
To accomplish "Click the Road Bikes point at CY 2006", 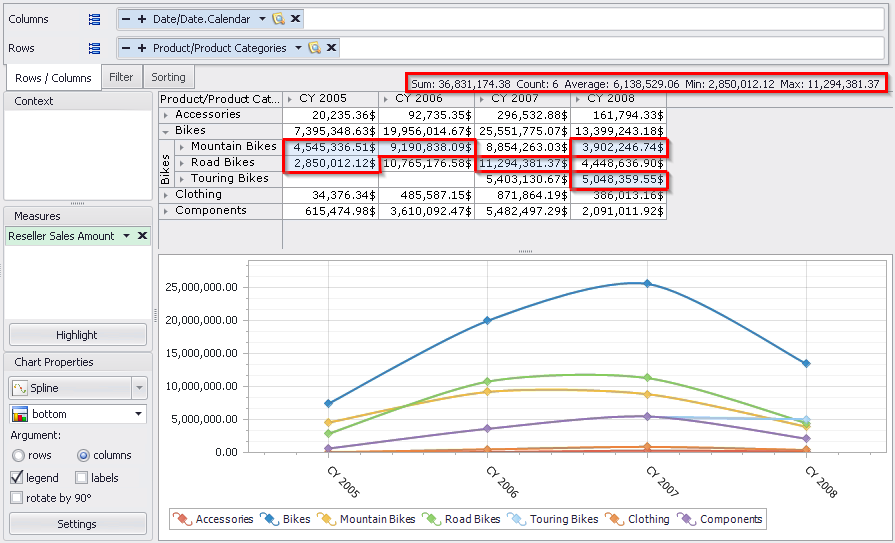I will (487, 381).
